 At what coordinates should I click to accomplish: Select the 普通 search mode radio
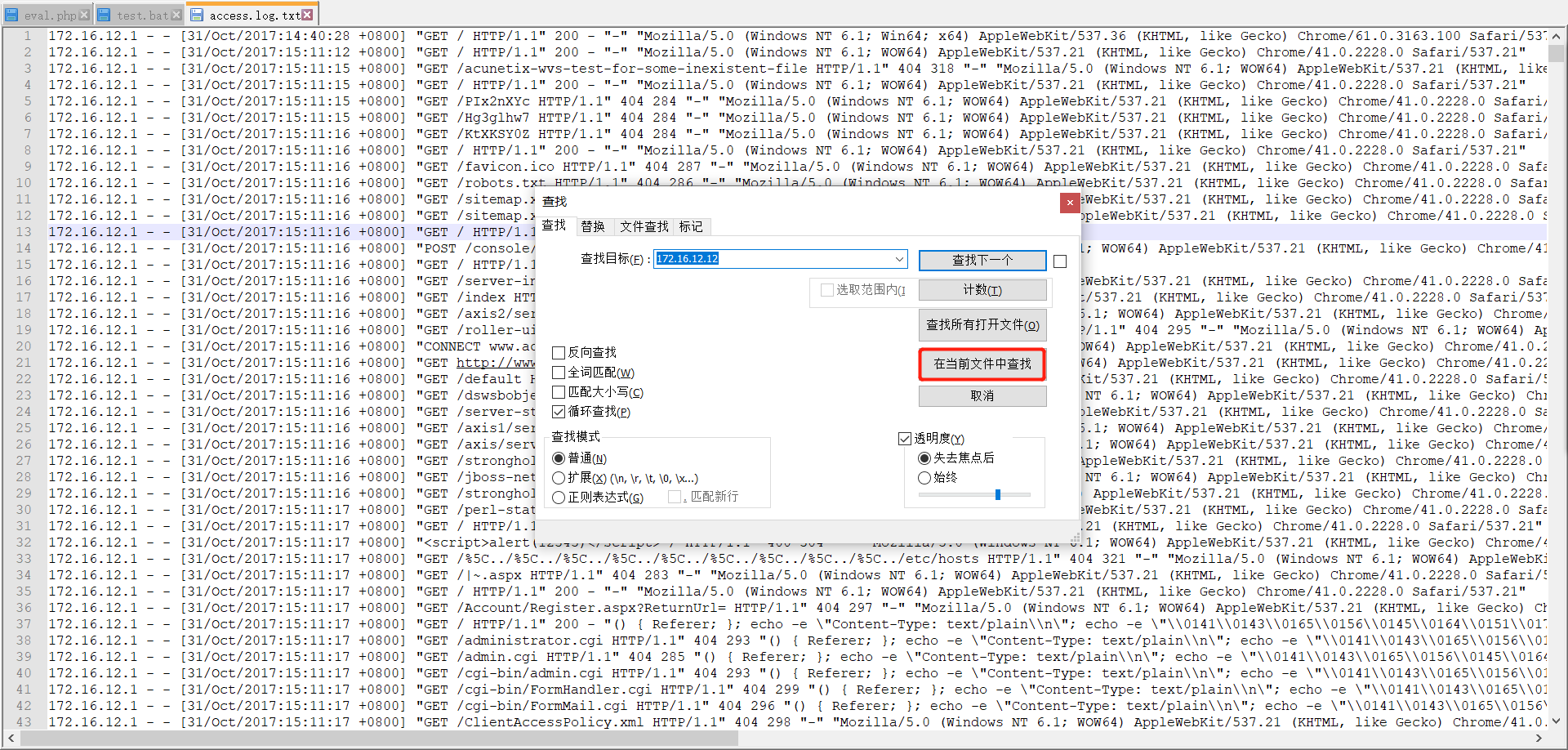tap(559, 458)
